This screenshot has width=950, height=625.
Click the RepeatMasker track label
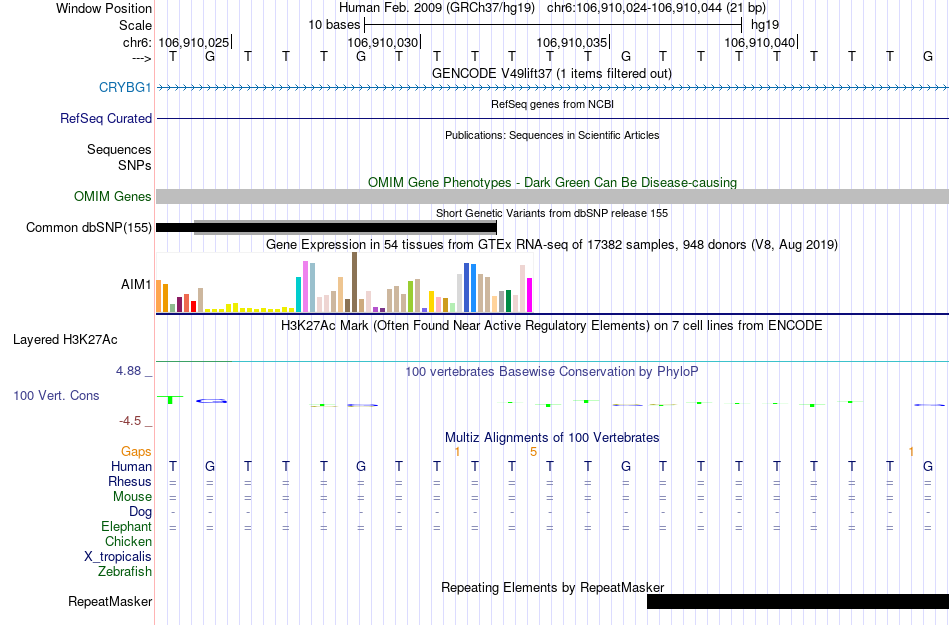110,601
